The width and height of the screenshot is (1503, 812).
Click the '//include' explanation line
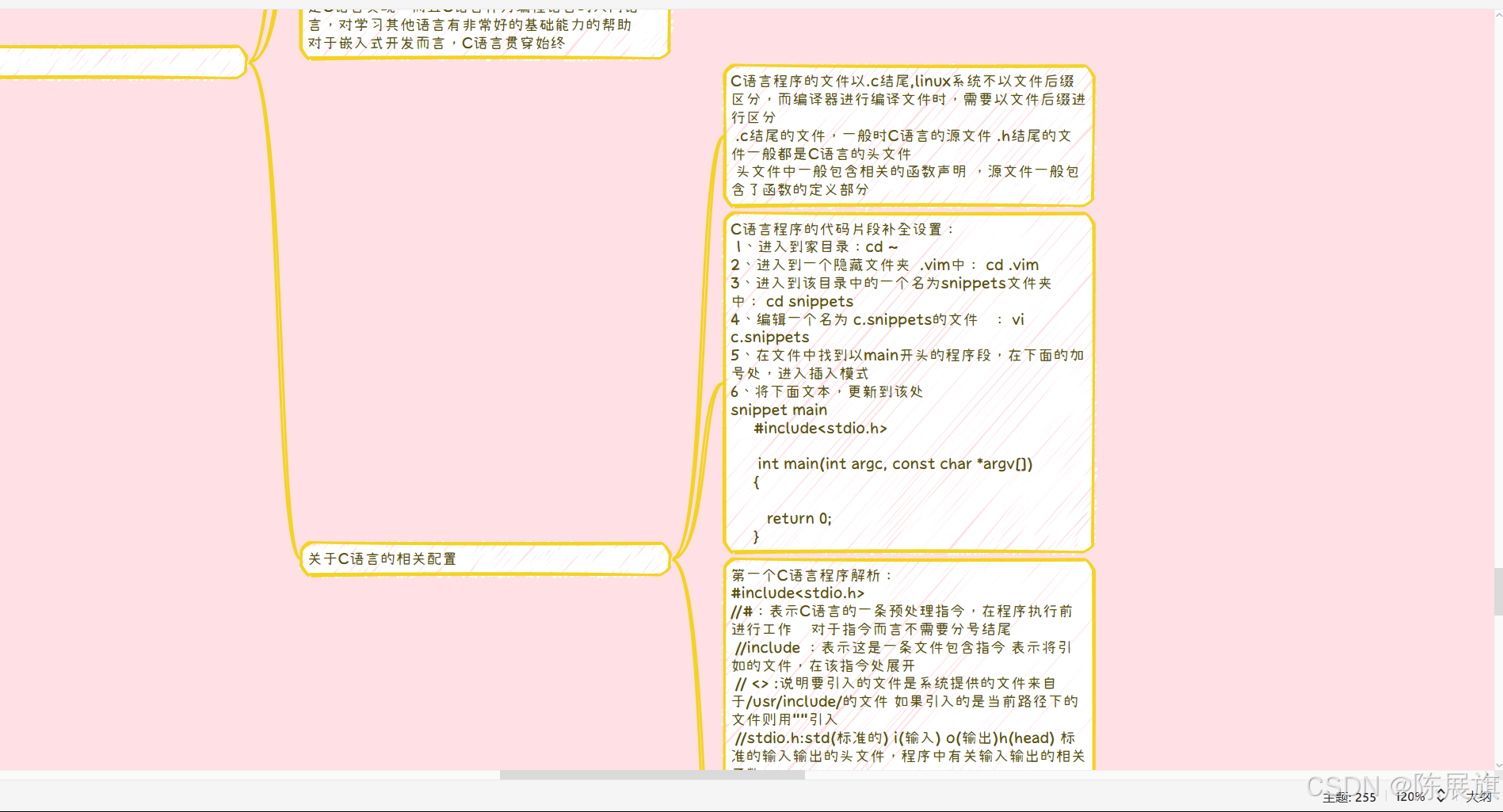903,656
